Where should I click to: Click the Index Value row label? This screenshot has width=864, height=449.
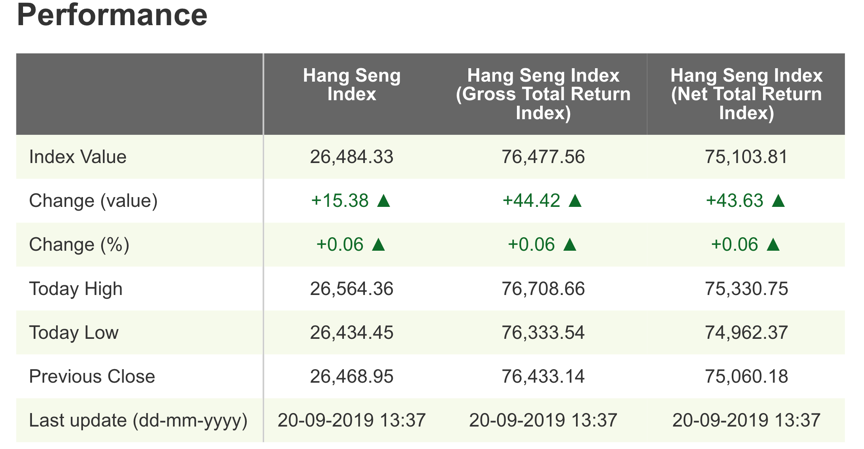click(x=78, y=157)
